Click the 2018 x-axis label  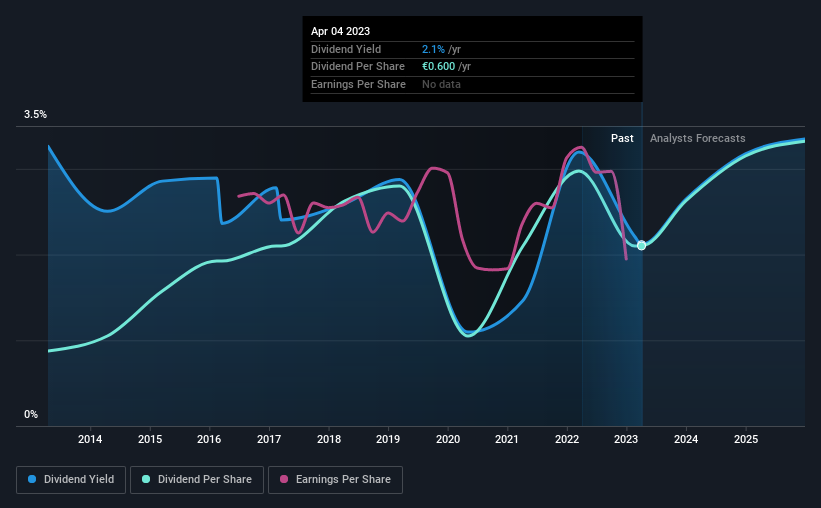click(329, 439)
